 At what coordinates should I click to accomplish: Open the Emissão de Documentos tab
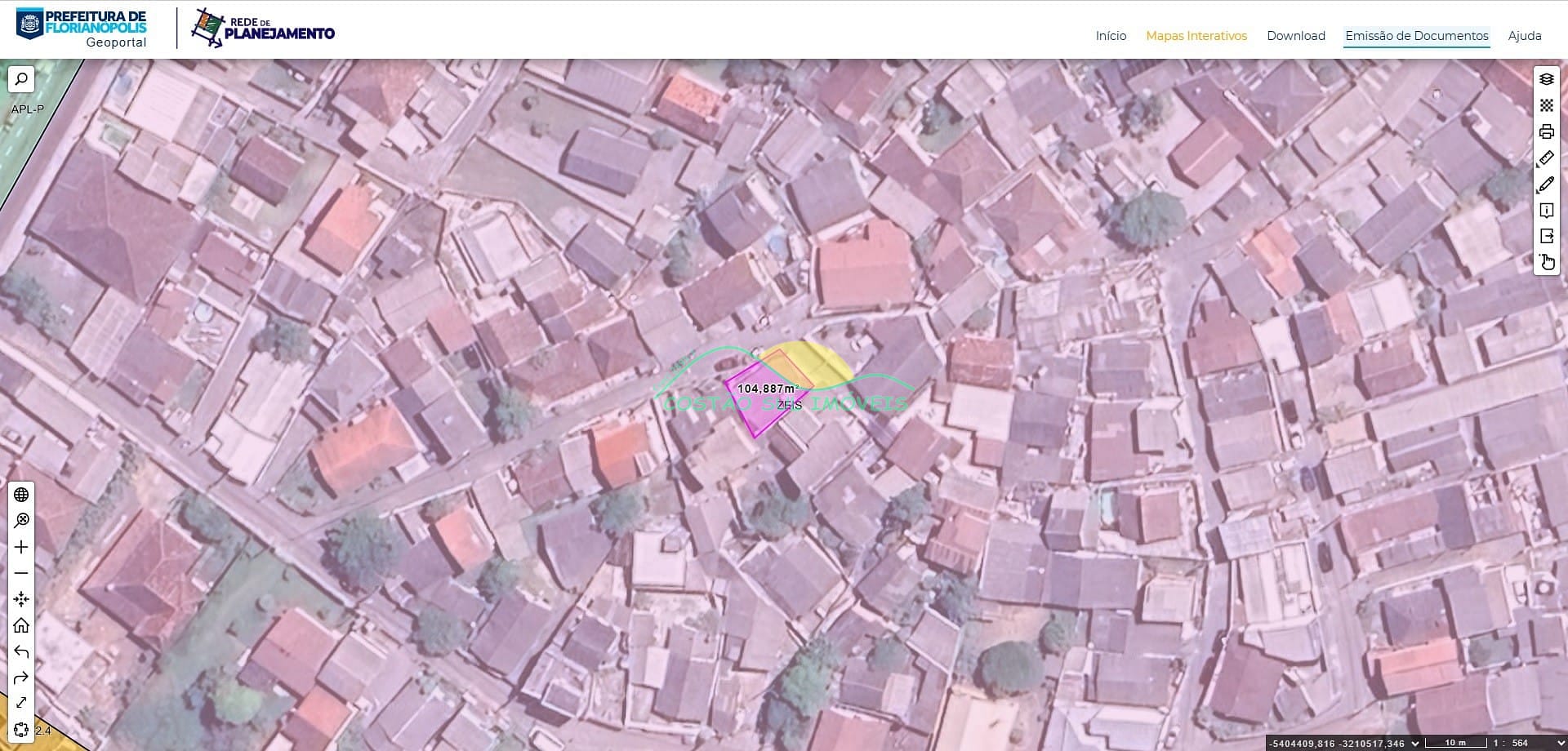pyautogui.click(x=1416, y=36)
